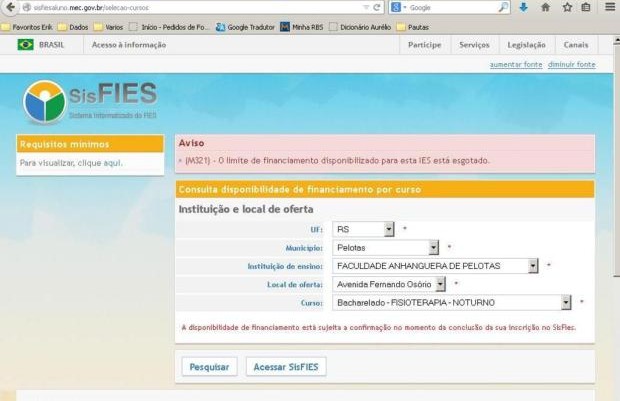Viewport: 620px width, 401px height.
Task: Click the Pesquisar button
Action: click(210, 367)
